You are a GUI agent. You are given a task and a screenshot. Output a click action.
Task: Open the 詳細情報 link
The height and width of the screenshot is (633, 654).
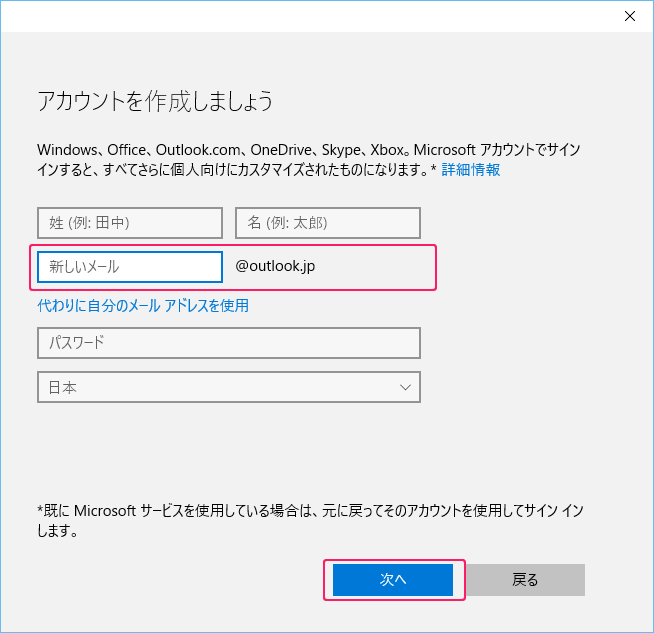470,170
